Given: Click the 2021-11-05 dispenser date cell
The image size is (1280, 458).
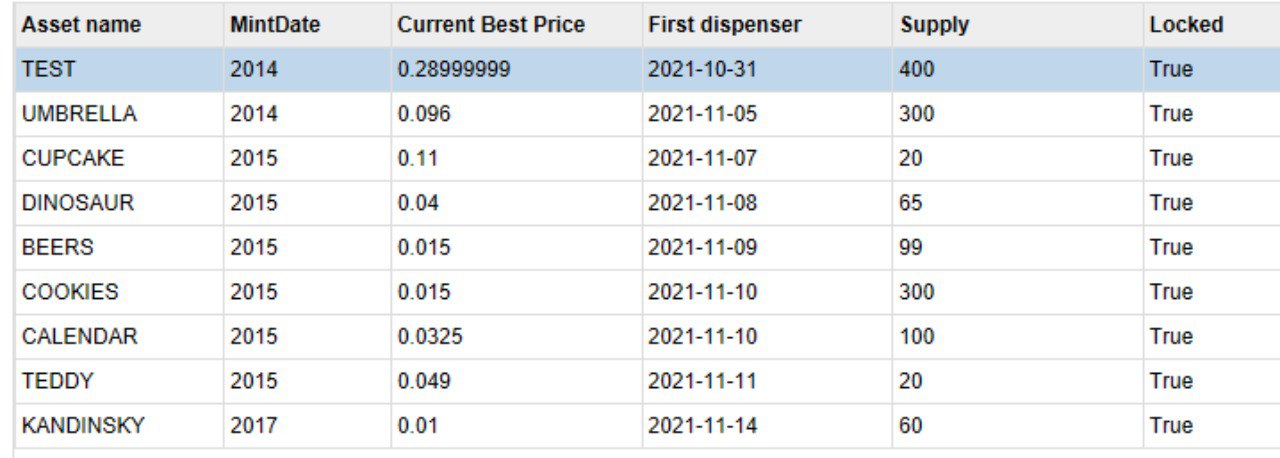Looking at the screenshot, I should point(766,114).
